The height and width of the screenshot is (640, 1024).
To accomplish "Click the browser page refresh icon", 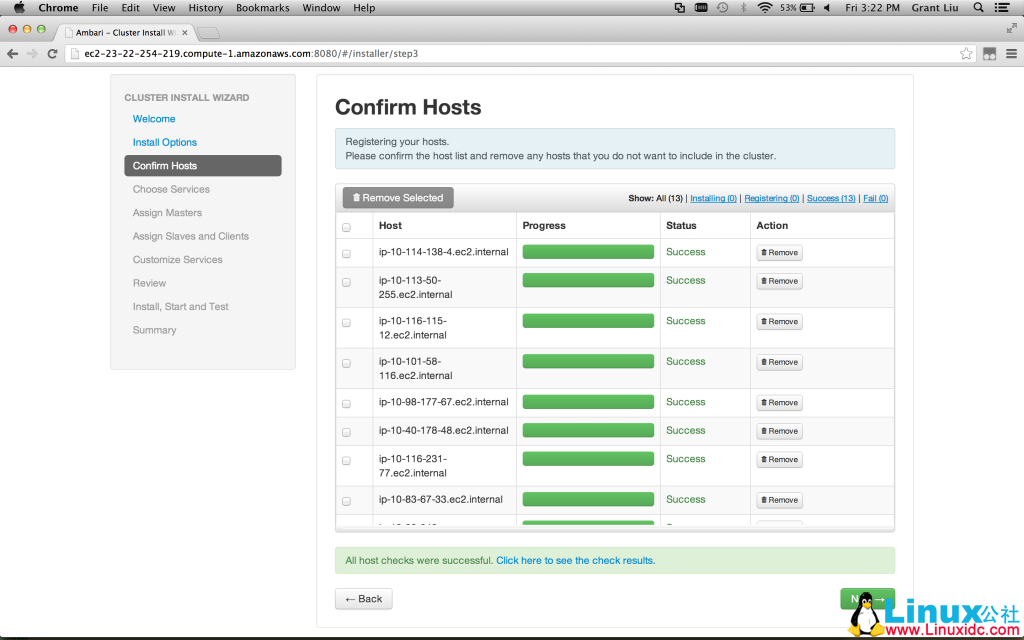I will coord(53,54).
